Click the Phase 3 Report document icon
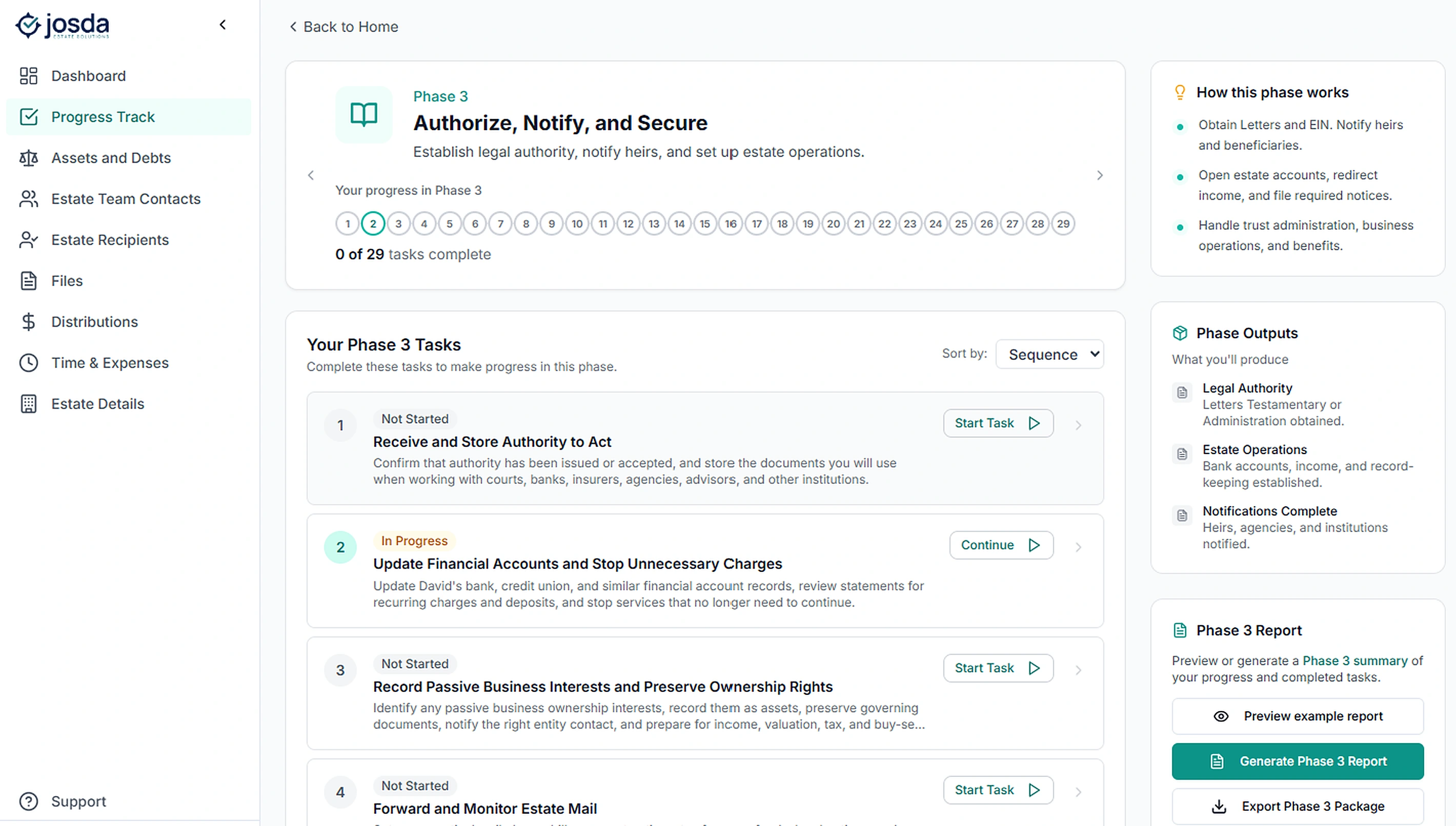The height and width of the screenshot is (826, 1456). point(1180,631)
